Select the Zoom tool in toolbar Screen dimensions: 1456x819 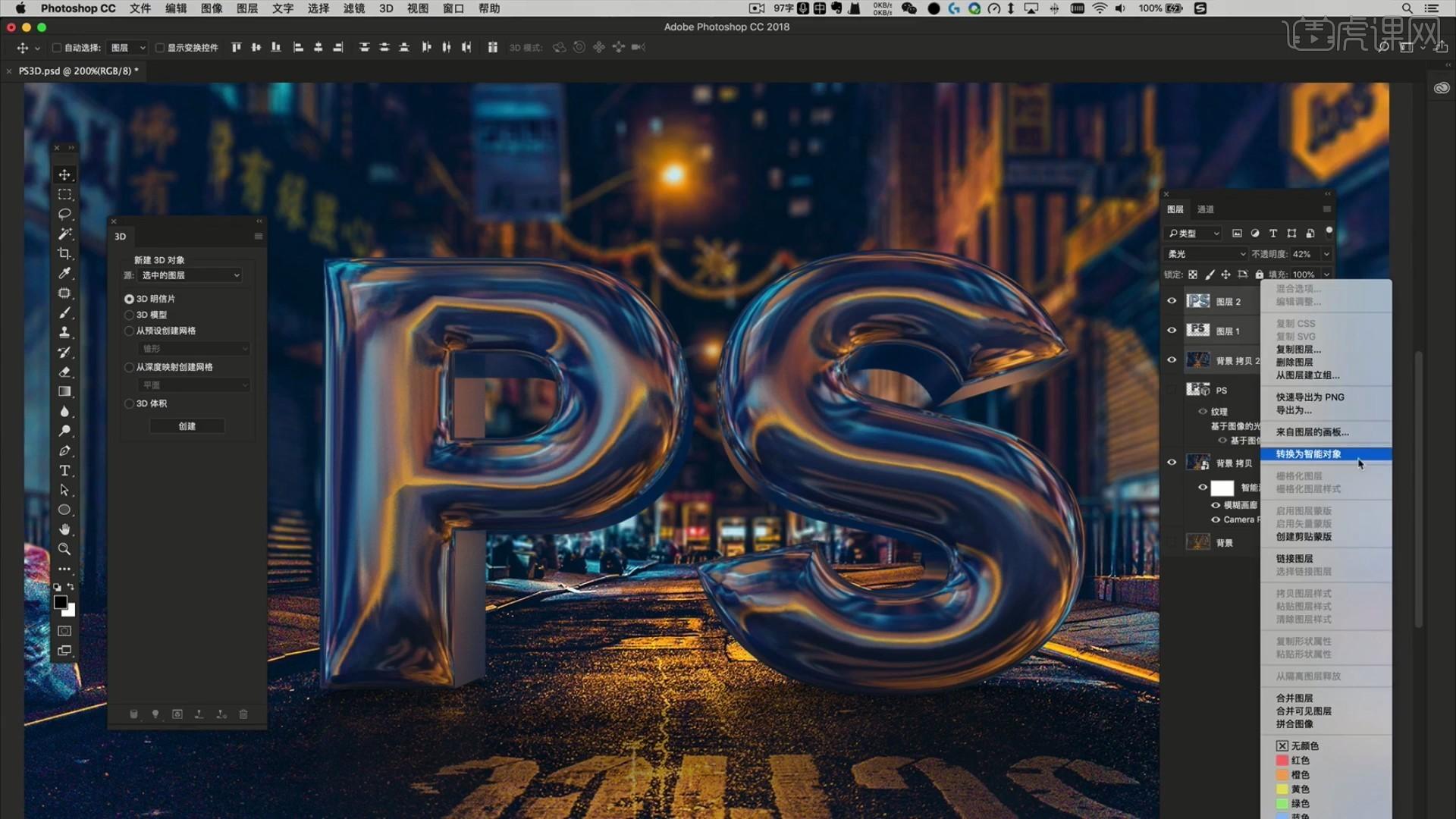tap(64, 549)
